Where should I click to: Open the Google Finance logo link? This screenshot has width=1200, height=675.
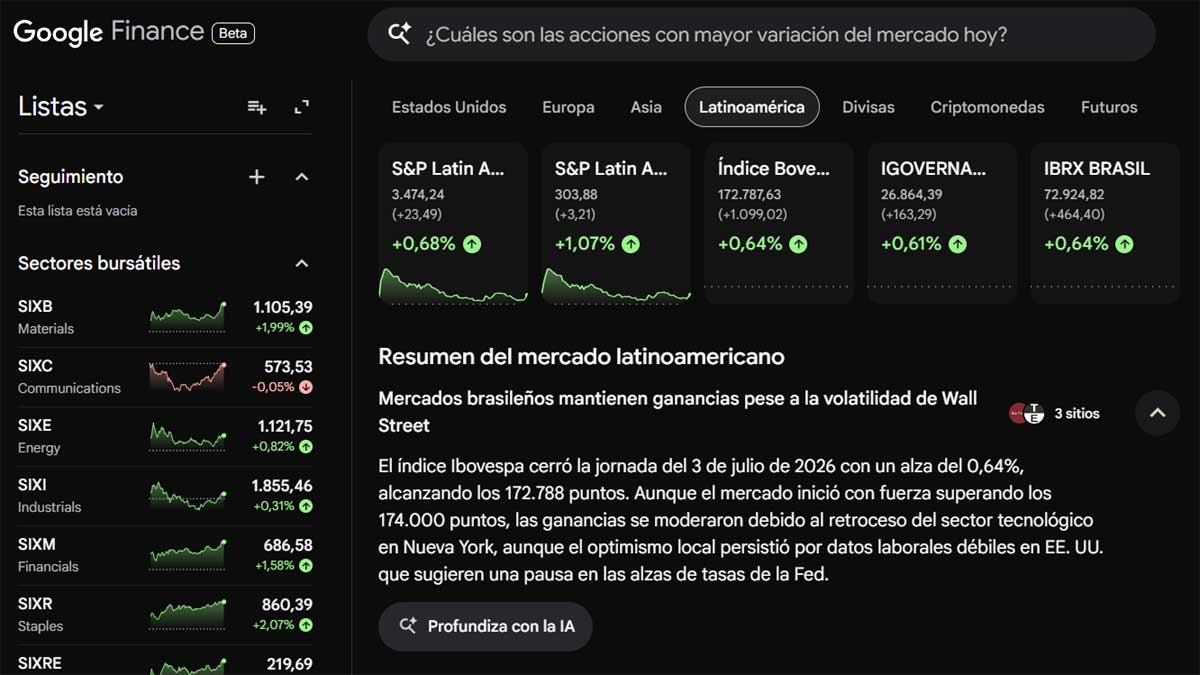click(108, 32)
